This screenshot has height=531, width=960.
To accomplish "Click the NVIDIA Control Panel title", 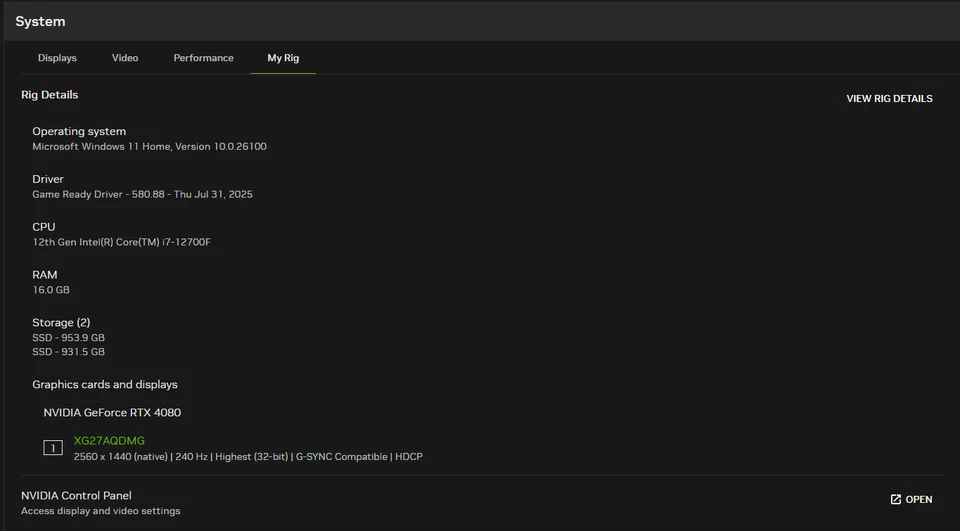I will click(76, 495).
